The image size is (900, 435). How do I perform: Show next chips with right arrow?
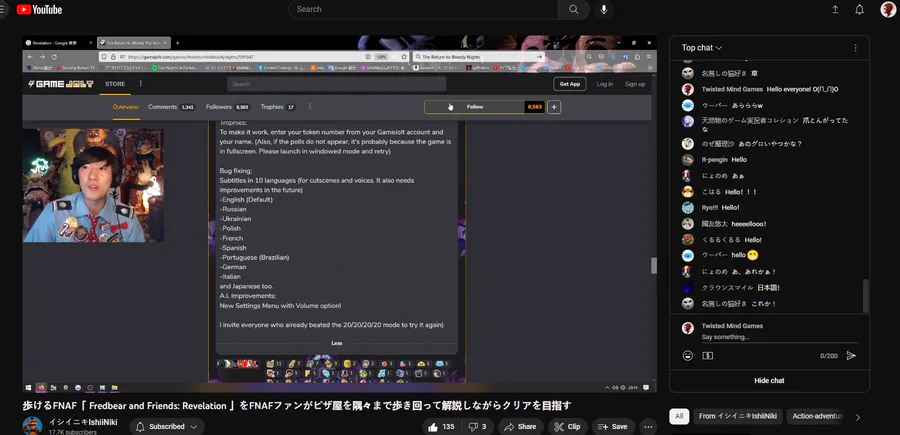tap(858, 417)
